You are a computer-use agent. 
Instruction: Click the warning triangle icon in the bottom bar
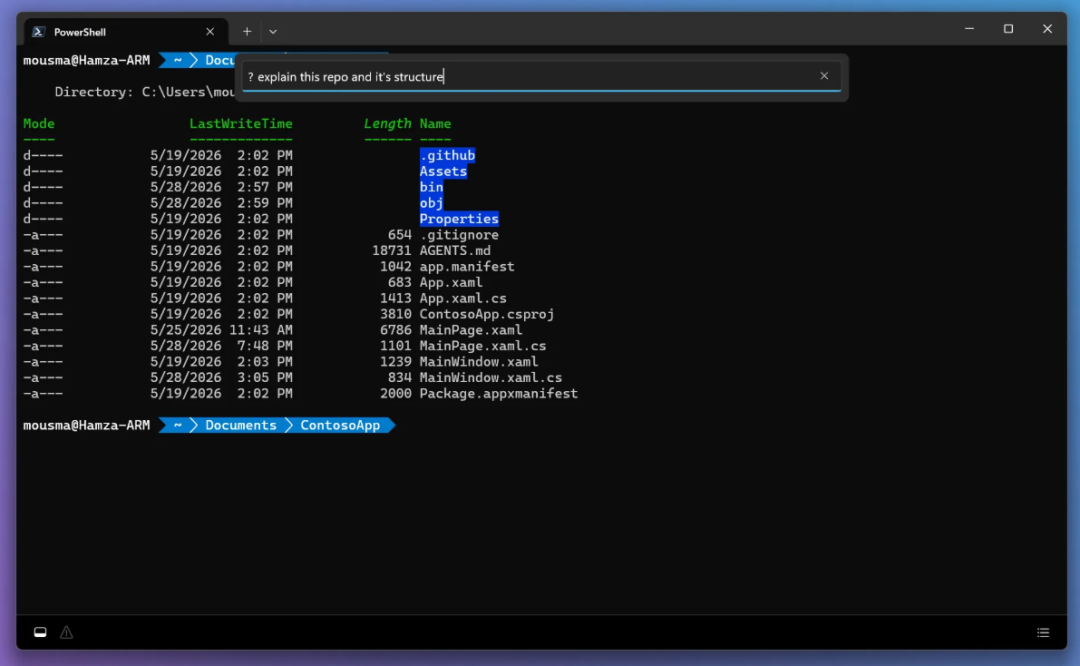tap(66, 632)
